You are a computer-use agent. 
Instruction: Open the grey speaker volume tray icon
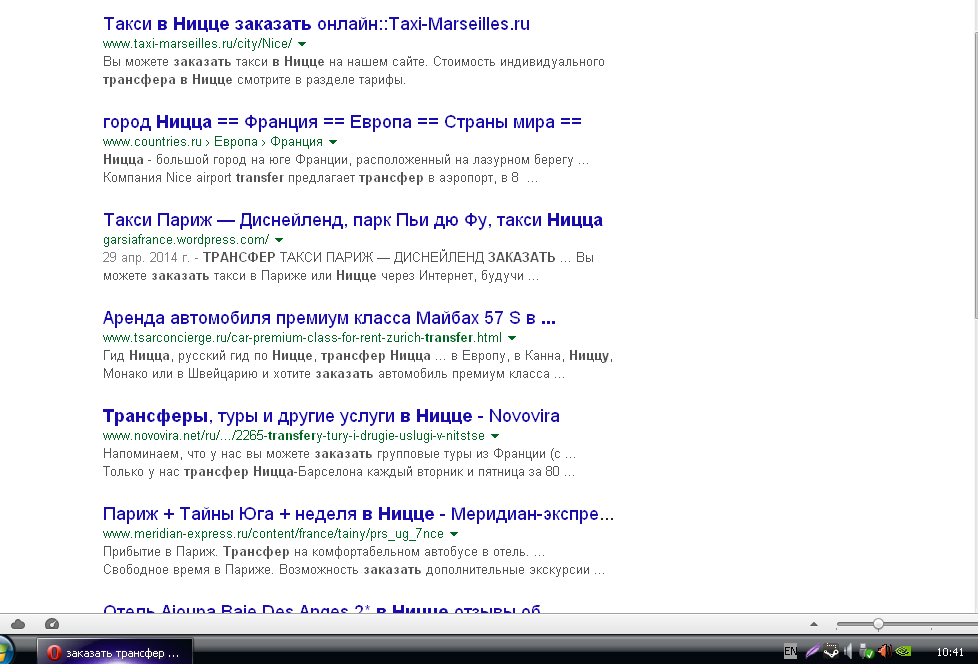[848, 652]
